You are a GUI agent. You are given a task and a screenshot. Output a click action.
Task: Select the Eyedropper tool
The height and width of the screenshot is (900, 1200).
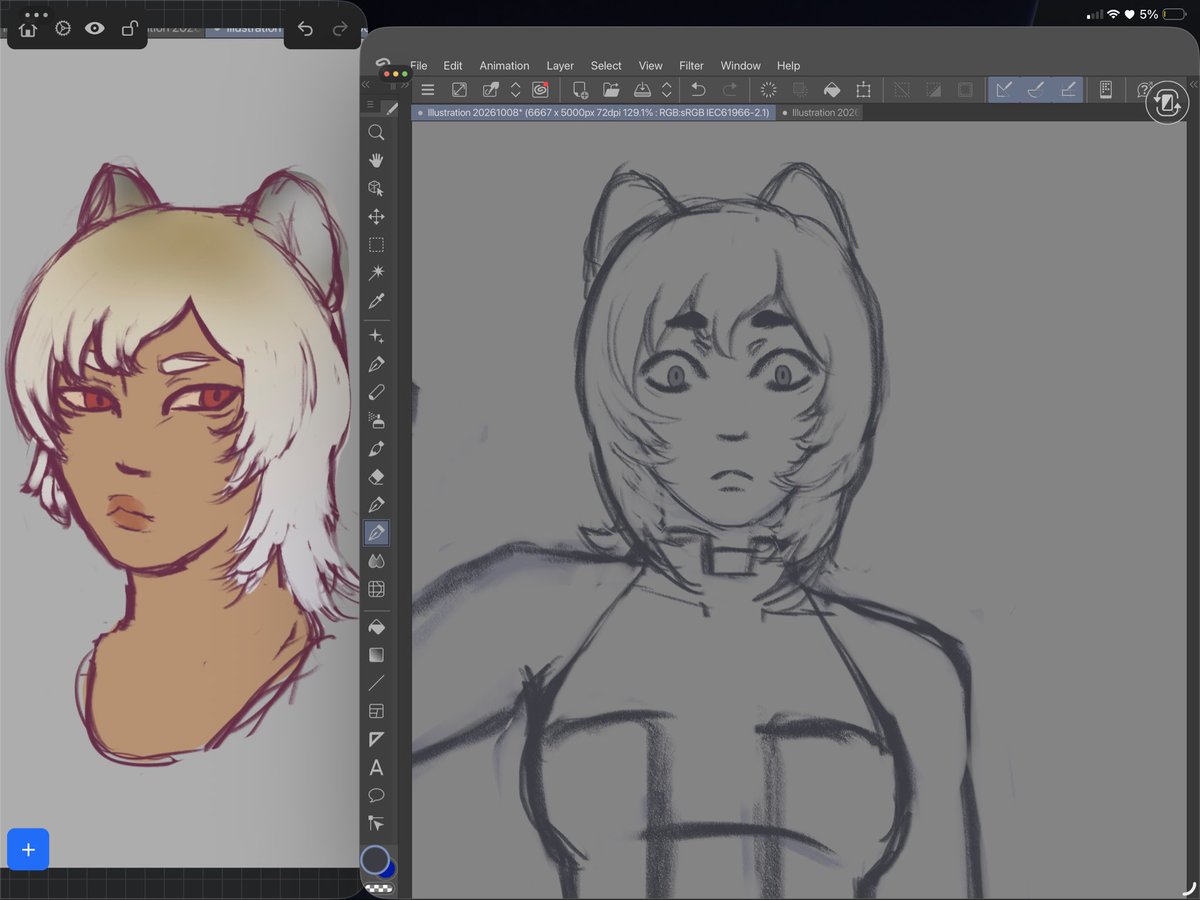click(x=376, y=301)
